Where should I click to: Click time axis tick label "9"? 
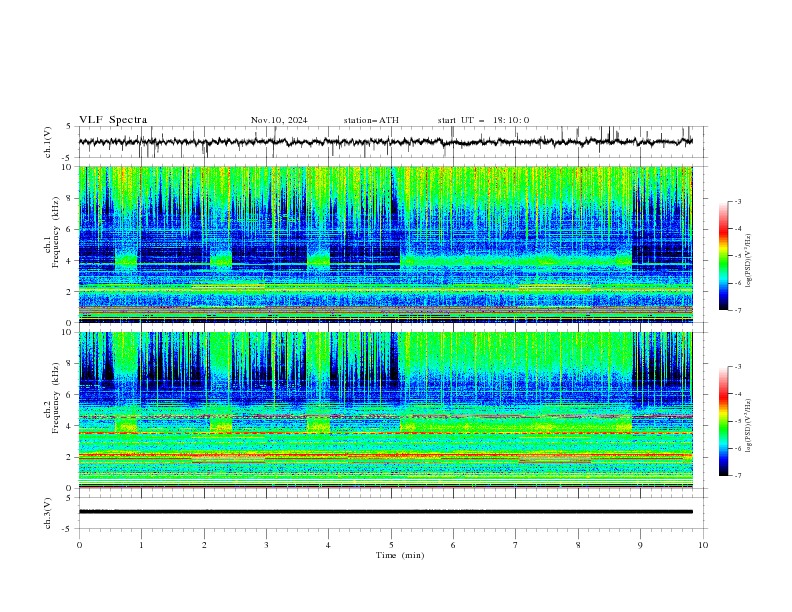coord(640,545)
